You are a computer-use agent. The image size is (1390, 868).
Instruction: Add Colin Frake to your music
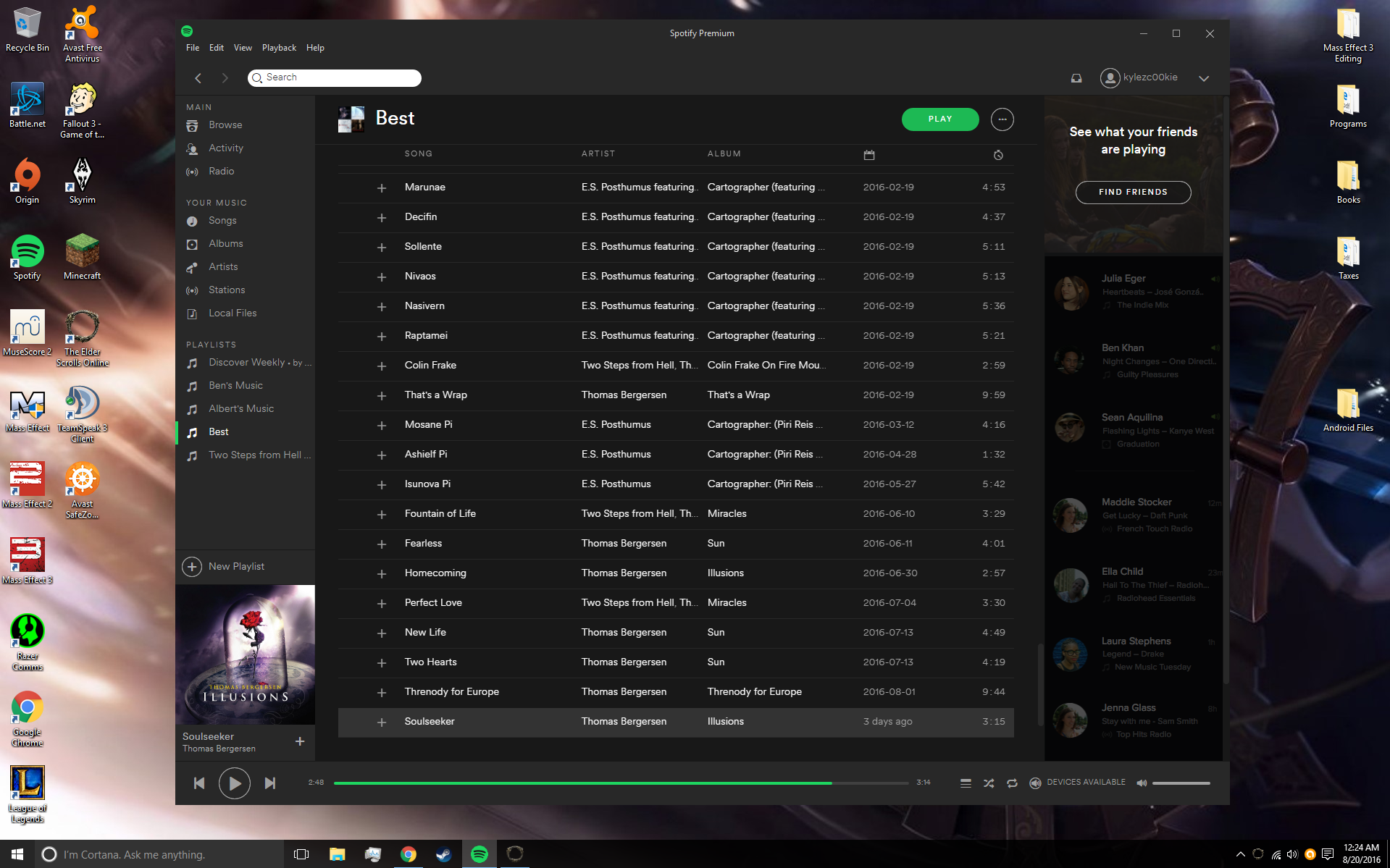click(x=382, y=366)
